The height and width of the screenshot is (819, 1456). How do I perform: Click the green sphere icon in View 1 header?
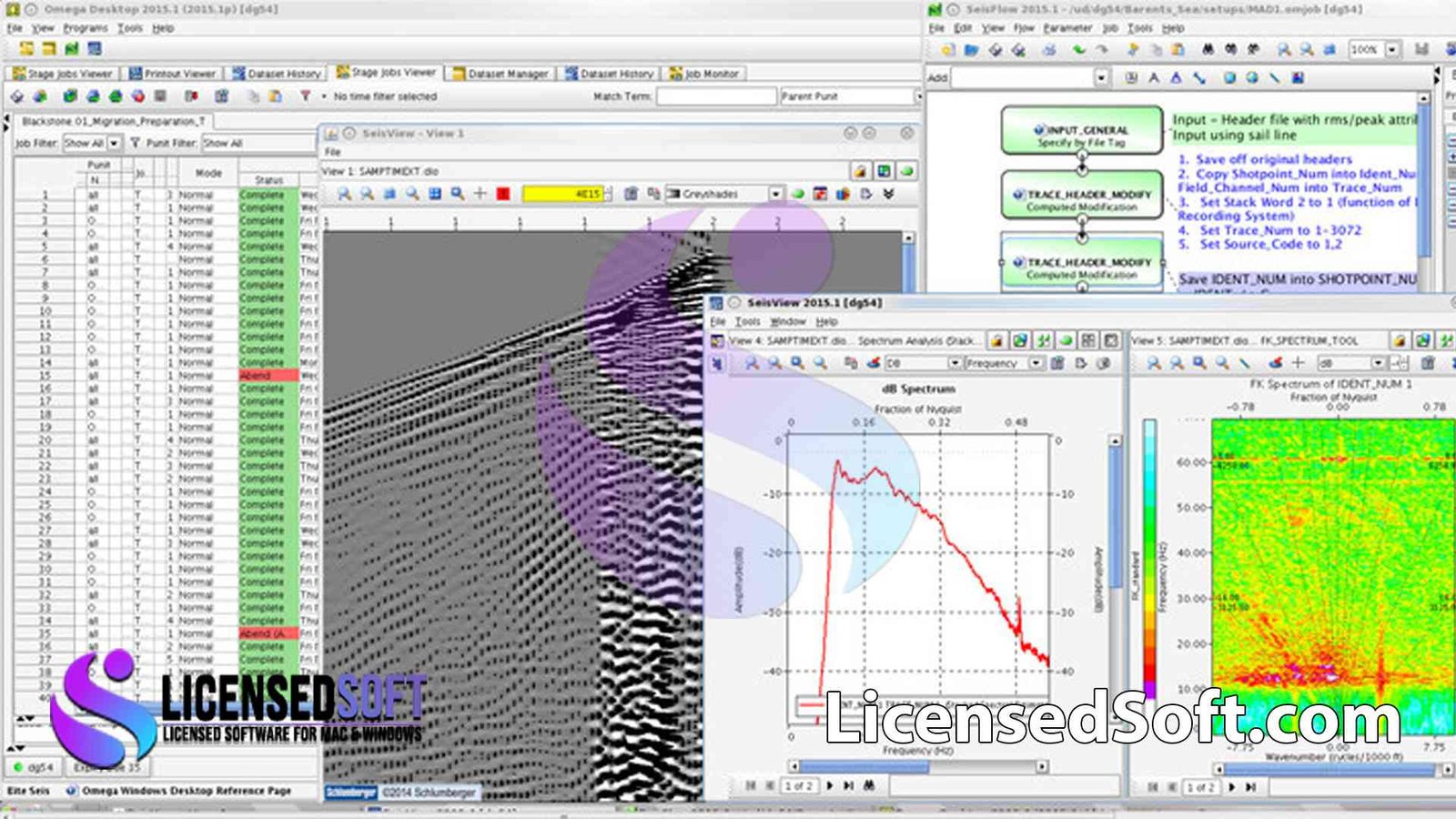(906, 171)
